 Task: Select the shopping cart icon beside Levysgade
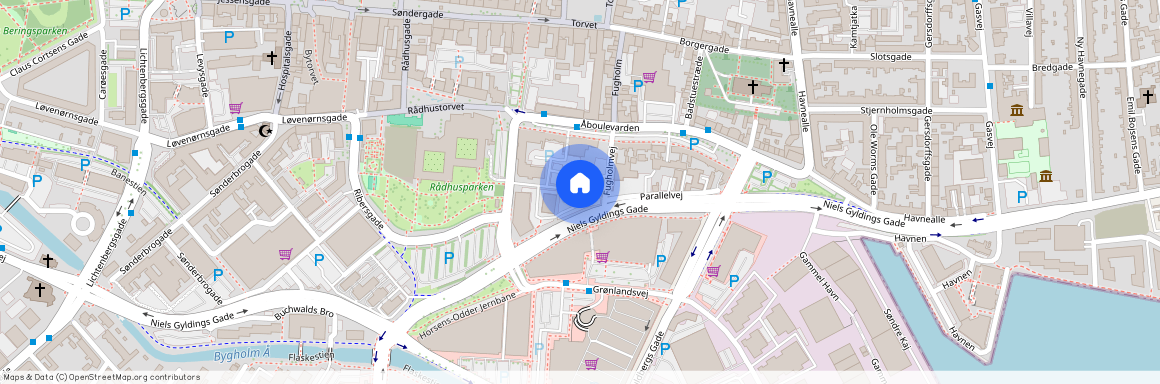point(236,107)
